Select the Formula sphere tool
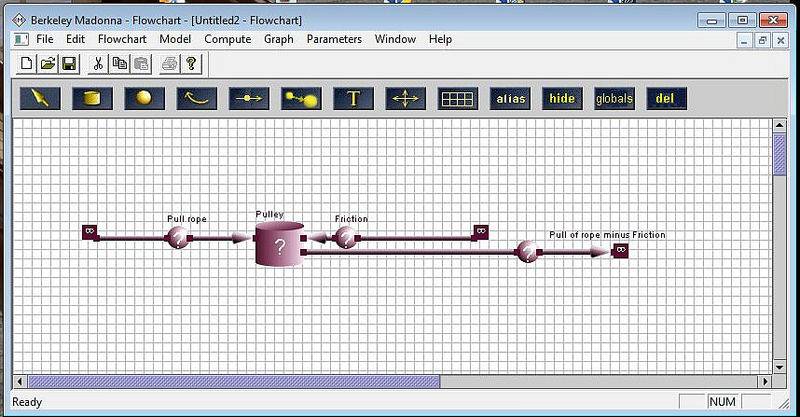Screen dimensions: 800x417 144,98
